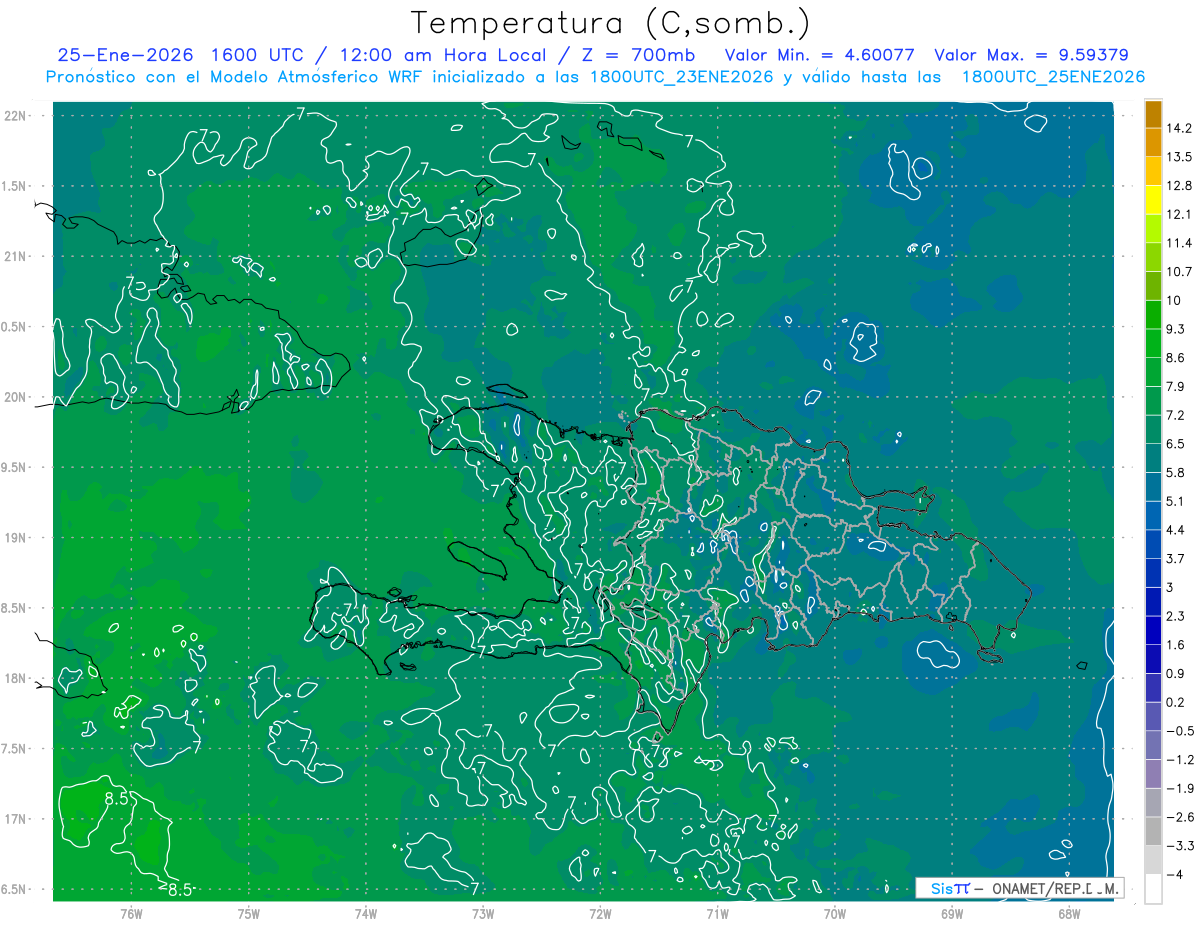Click the "-2.6" colorbar legend value
Image resolution: width=1200 pixels, height=927 pixels.
coord(1179,817)
